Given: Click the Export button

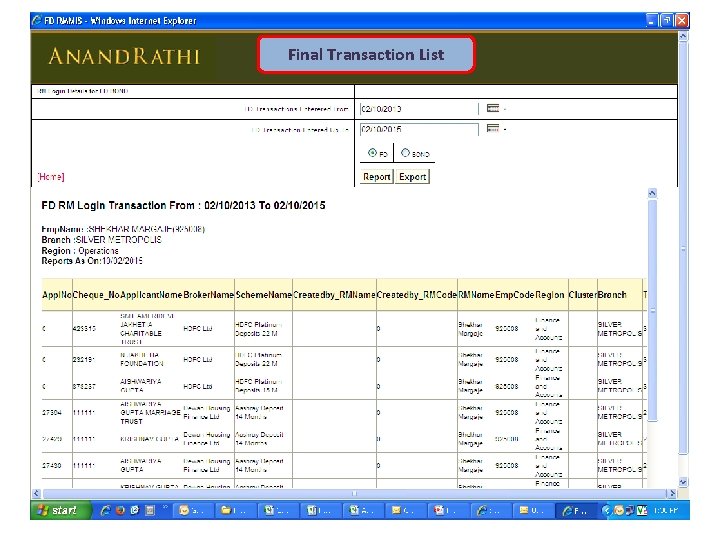Looking at the screenshot, I should coord(412,177).
